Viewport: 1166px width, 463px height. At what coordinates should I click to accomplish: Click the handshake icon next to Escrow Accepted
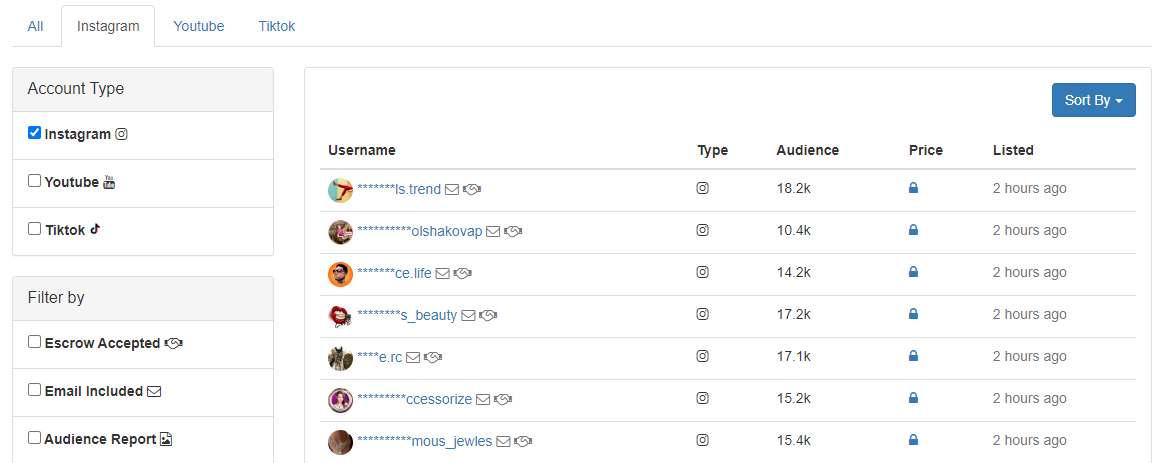173,343
